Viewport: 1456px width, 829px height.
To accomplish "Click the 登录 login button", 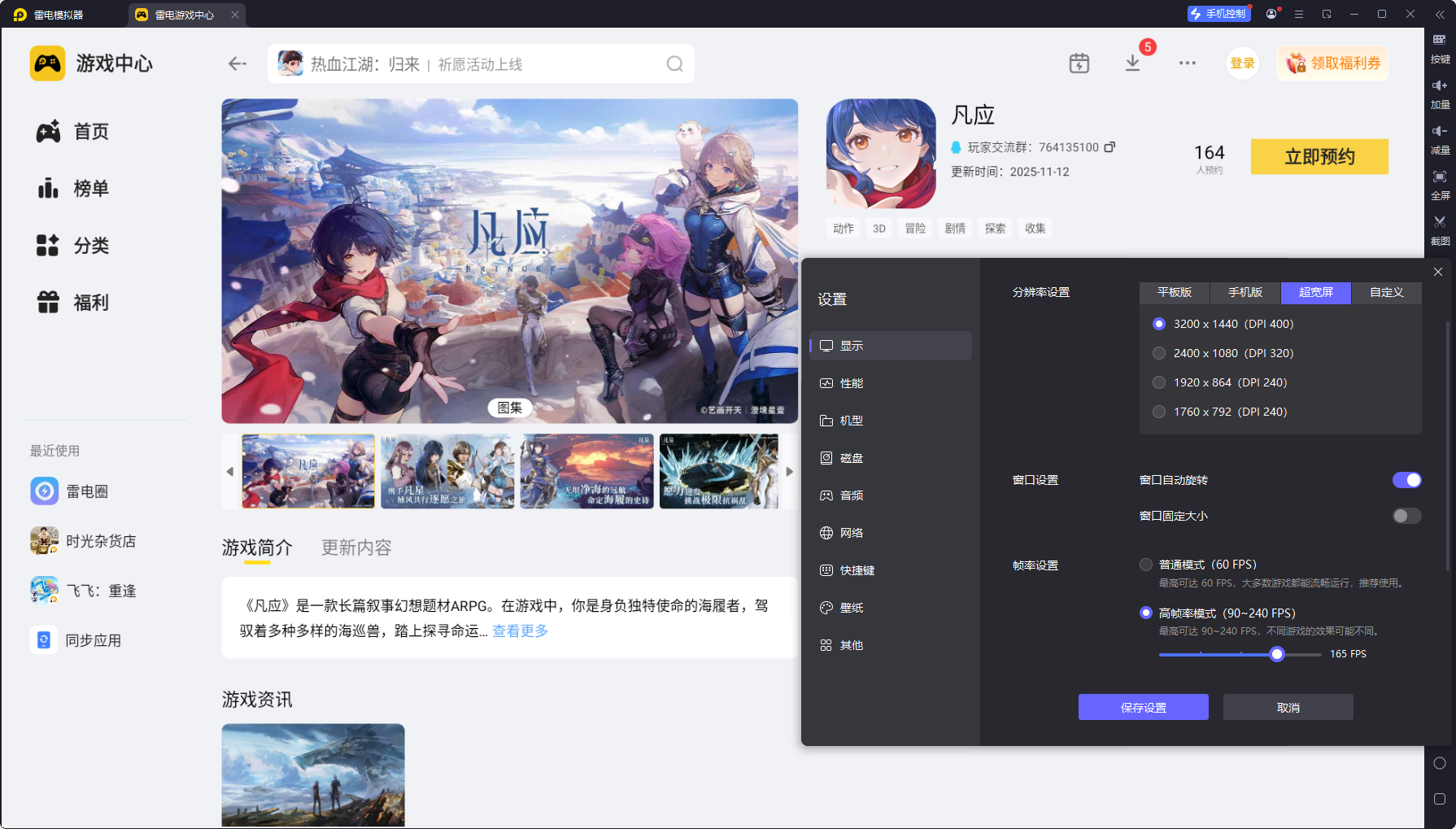I will pyautogui.click(x=1242, y=63).
